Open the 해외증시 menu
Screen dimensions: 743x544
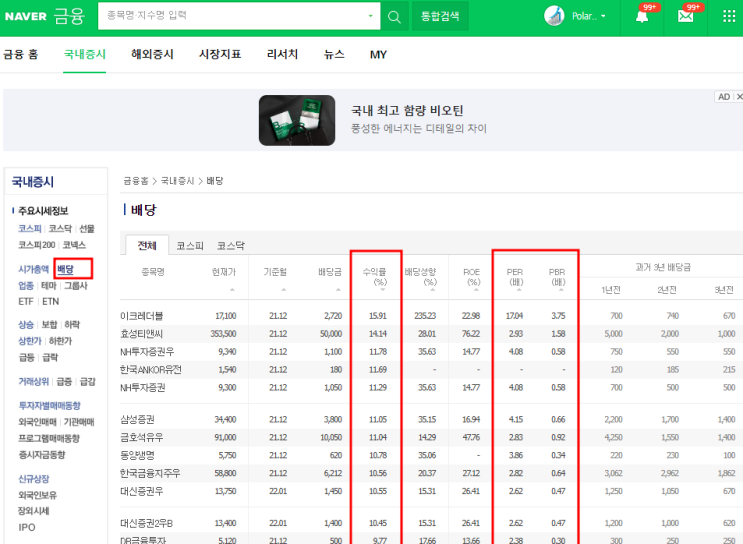click(152, 54)
